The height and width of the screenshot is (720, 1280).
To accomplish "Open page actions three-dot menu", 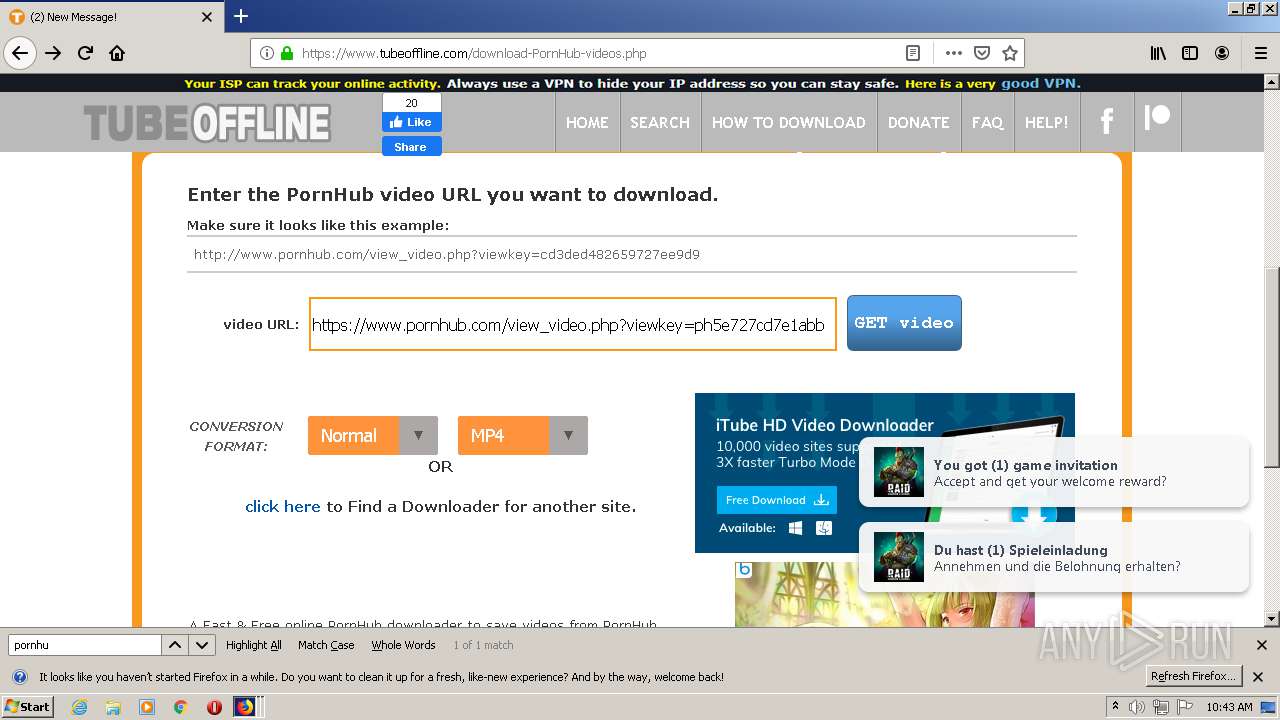I will 954,53.
